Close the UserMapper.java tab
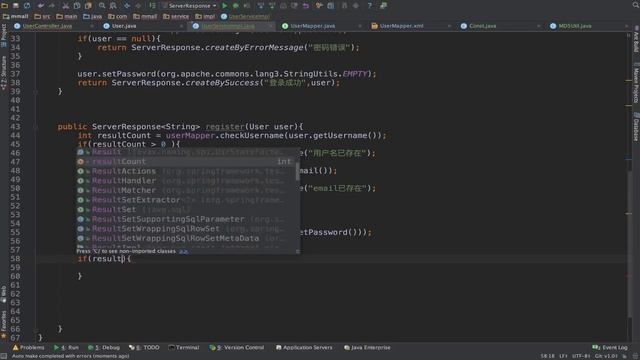 tap(360, 26)
